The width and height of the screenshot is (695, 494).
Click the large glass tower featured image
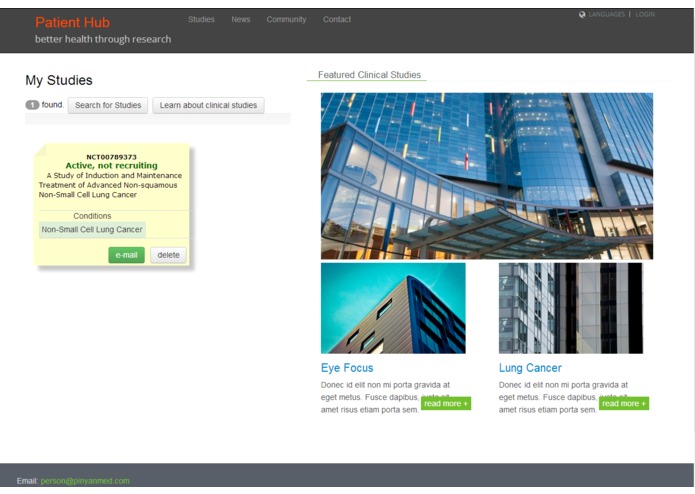pos(487,176)
